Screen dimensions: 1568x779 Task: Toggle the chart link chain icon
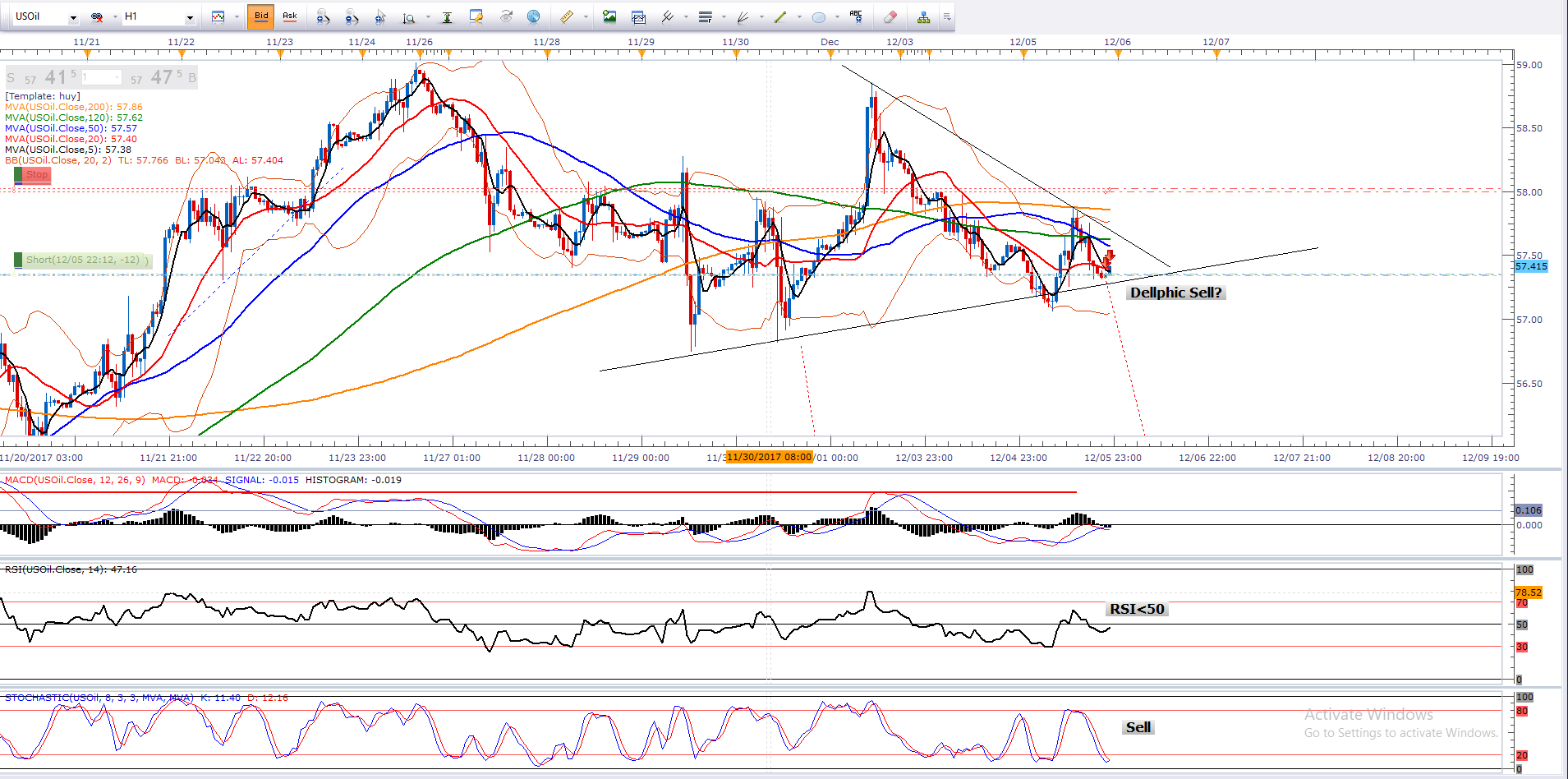tap(97, 16)
